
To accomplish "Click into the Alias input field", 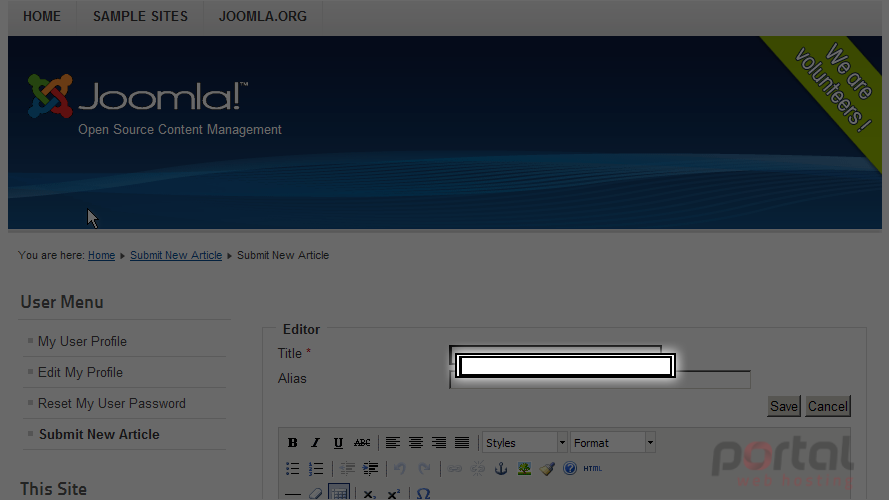I will [600, 380].
